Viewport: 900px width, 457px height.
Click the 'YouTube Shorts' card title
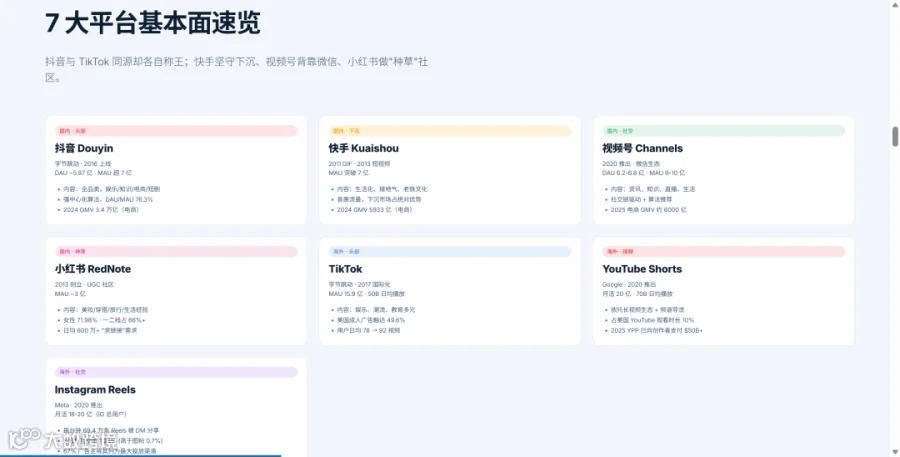coord(642,269)
